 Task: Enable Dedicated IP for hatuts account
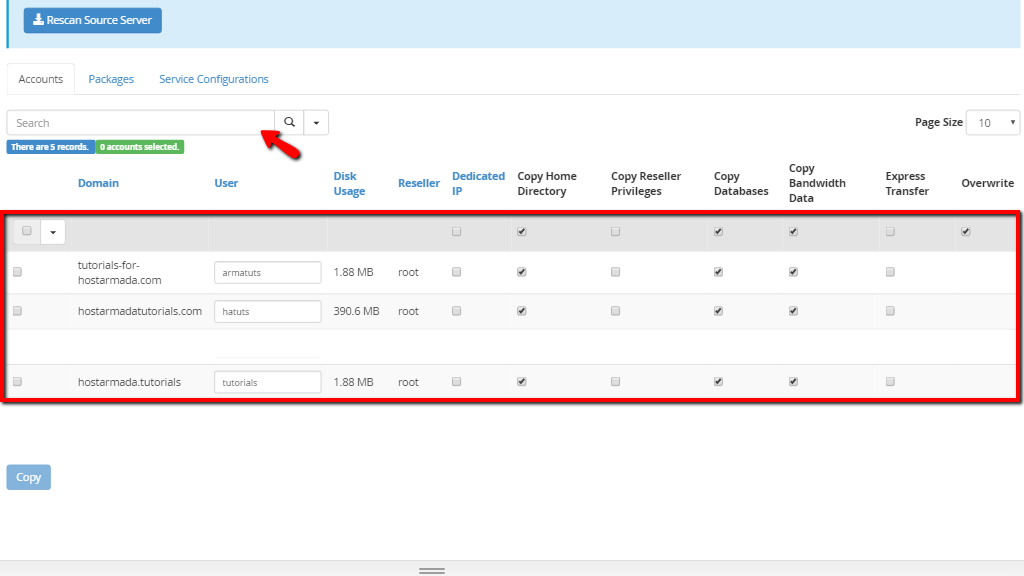point(456,311)
